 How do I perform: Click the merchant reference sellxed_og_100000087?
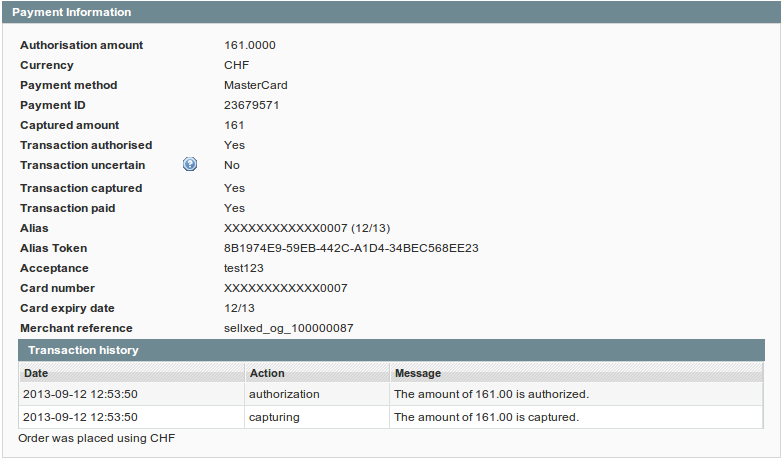point(288,328)
